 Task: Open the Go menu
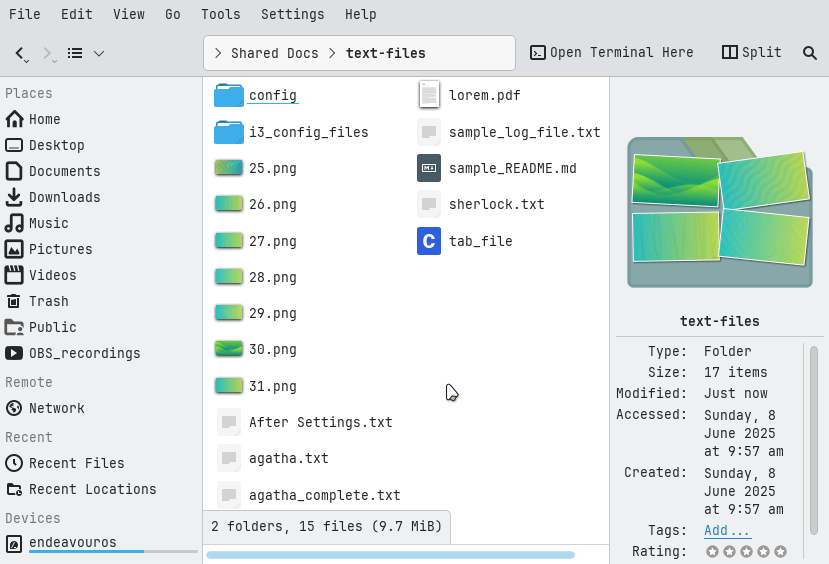tap(172, 14)
